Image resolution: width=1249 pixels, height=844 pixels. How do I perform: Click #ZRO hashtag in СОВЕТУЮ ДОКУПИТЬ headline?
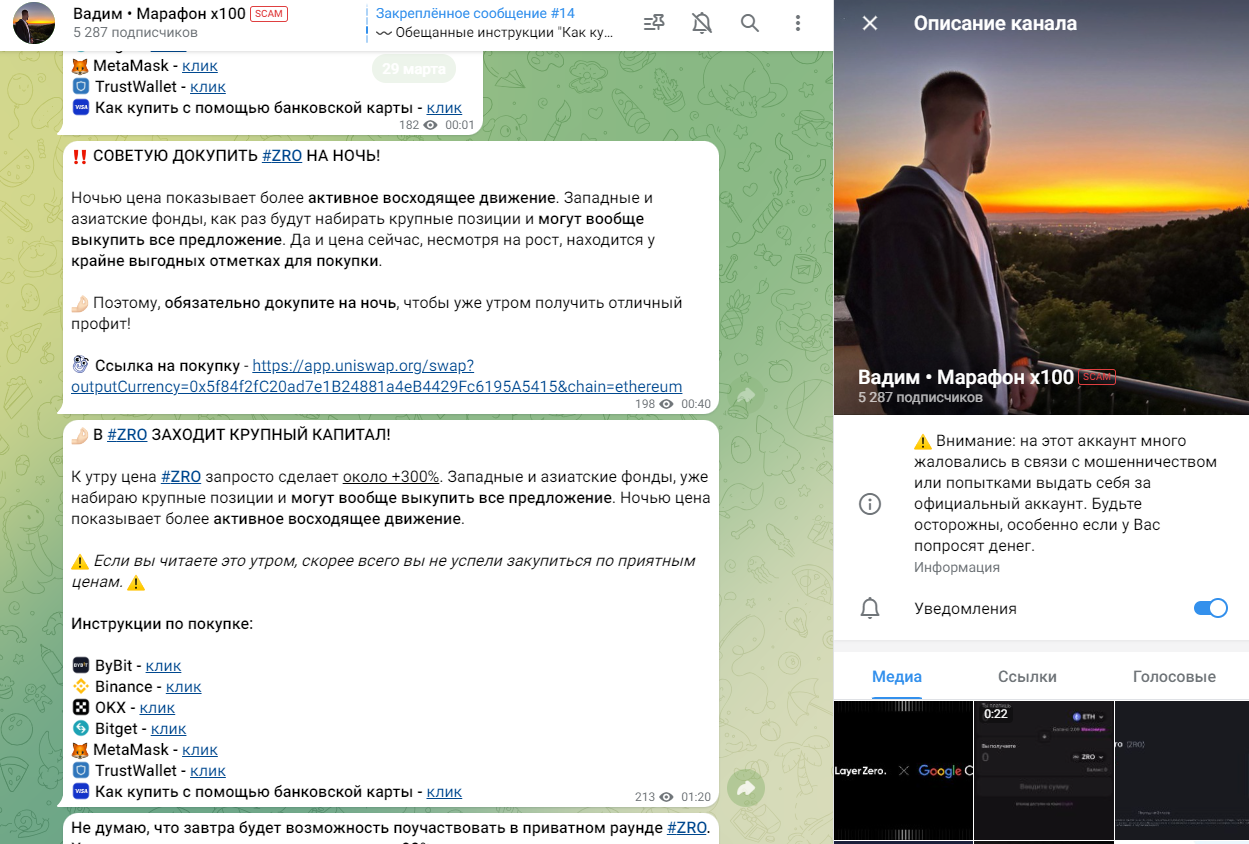tap(282, 156)
